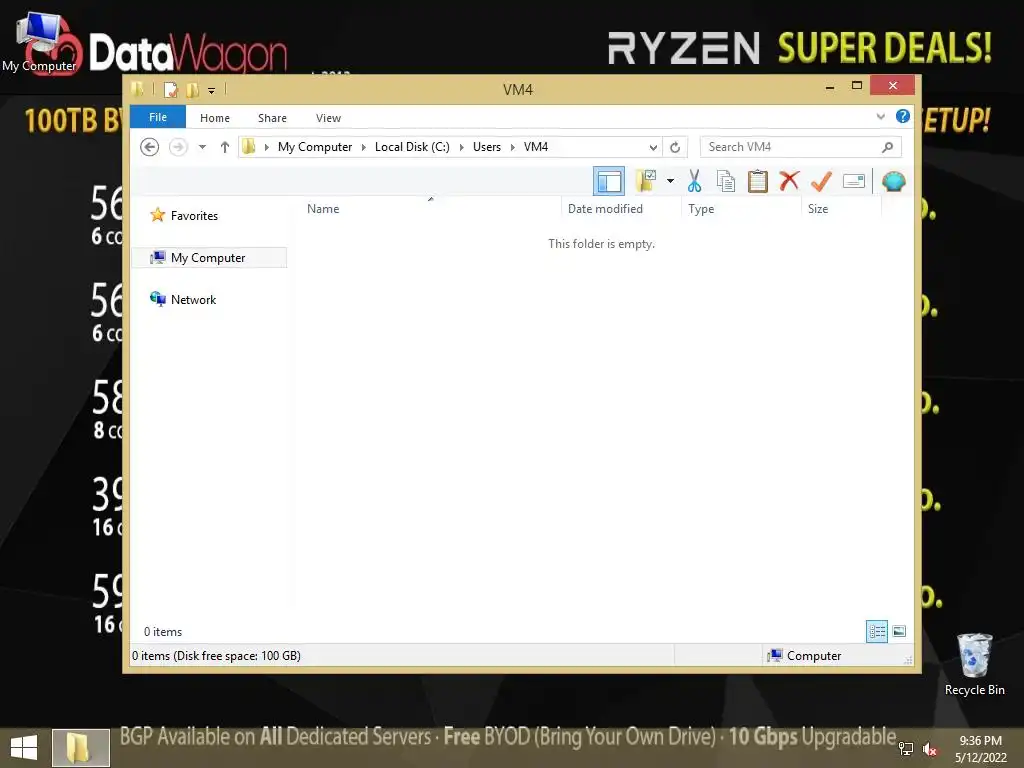Open the folder options toolbar icon

645,181
